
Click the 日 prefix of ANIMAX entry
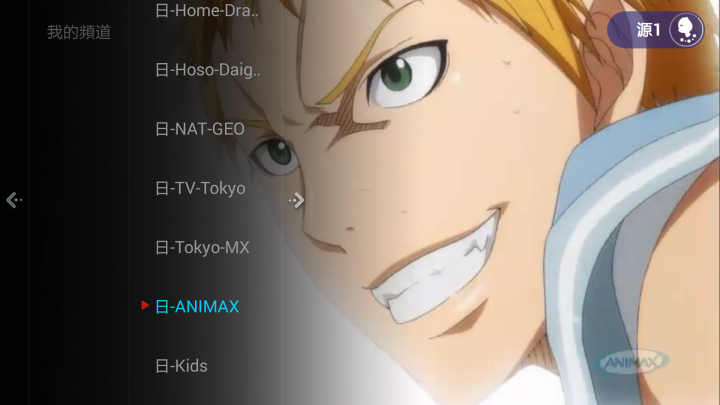tap(162, 307)
